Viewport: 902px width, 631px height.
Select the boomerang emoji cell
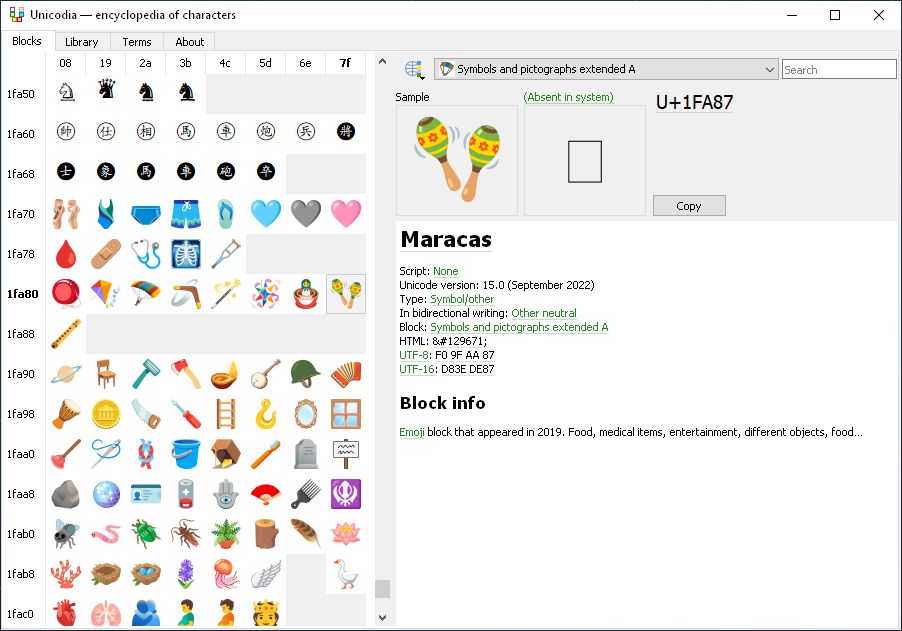[x=185, y=293]
